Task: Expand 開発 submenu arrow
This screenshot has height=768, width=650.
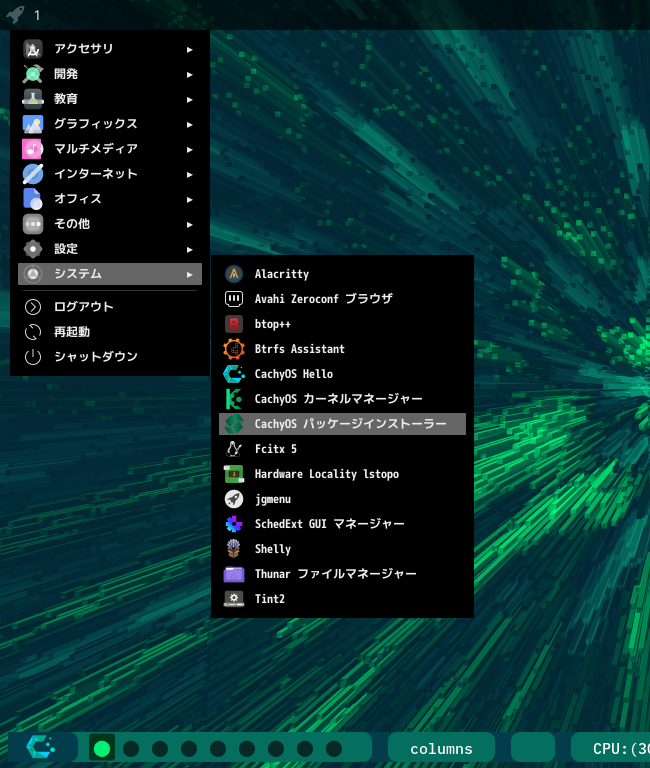Action: (x=190, y=74)
